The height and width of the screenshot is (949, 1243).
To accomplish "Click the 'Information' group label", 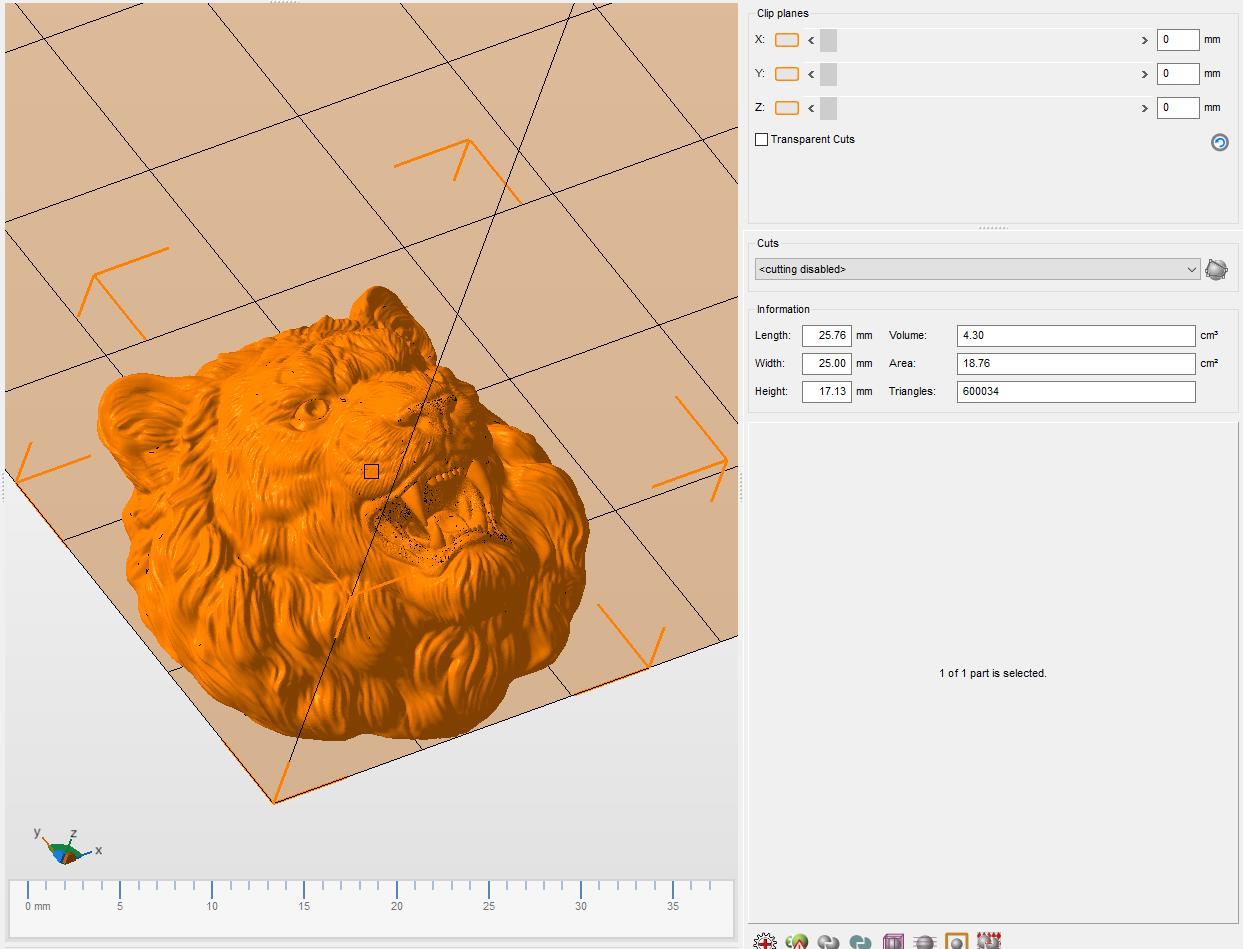I will pyautogui.click(x=783, y=310).
